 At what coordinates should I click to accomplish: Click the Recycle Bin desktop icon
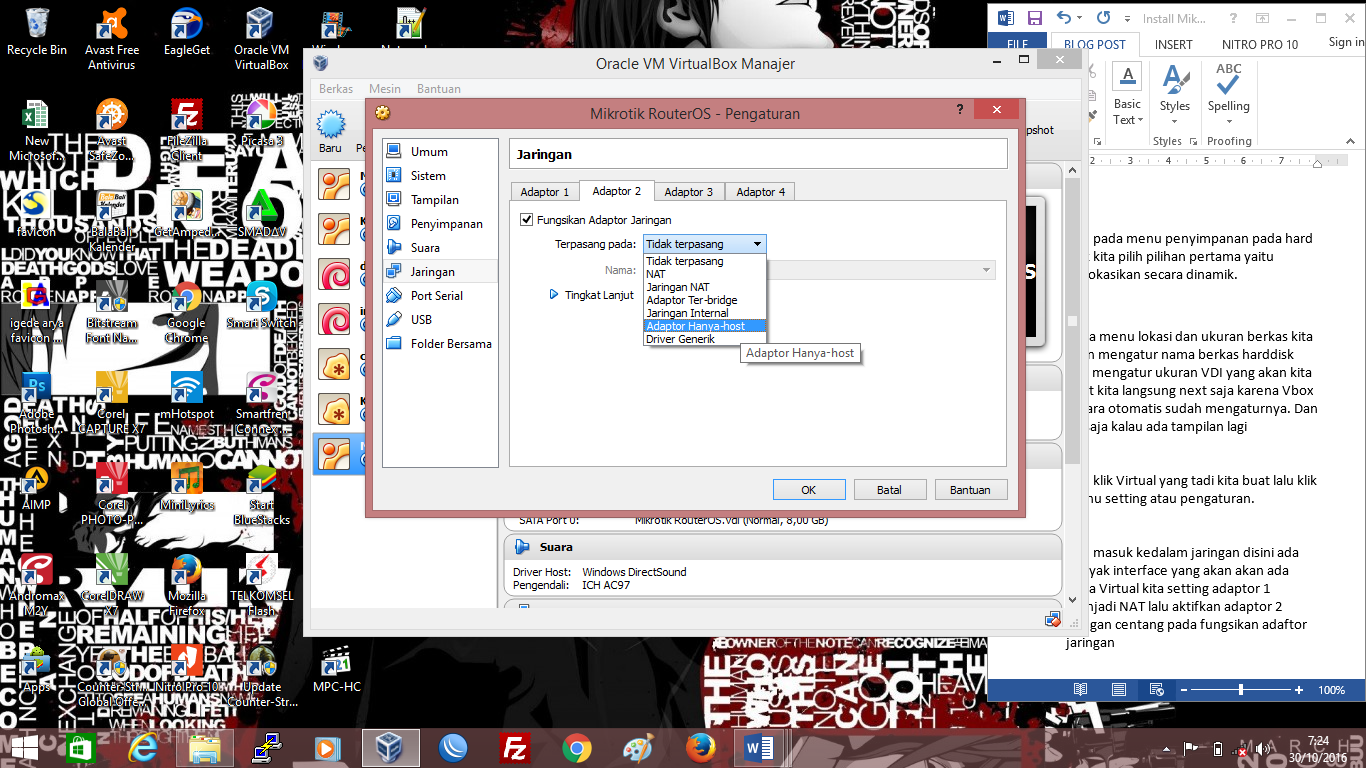pos(37,32)
